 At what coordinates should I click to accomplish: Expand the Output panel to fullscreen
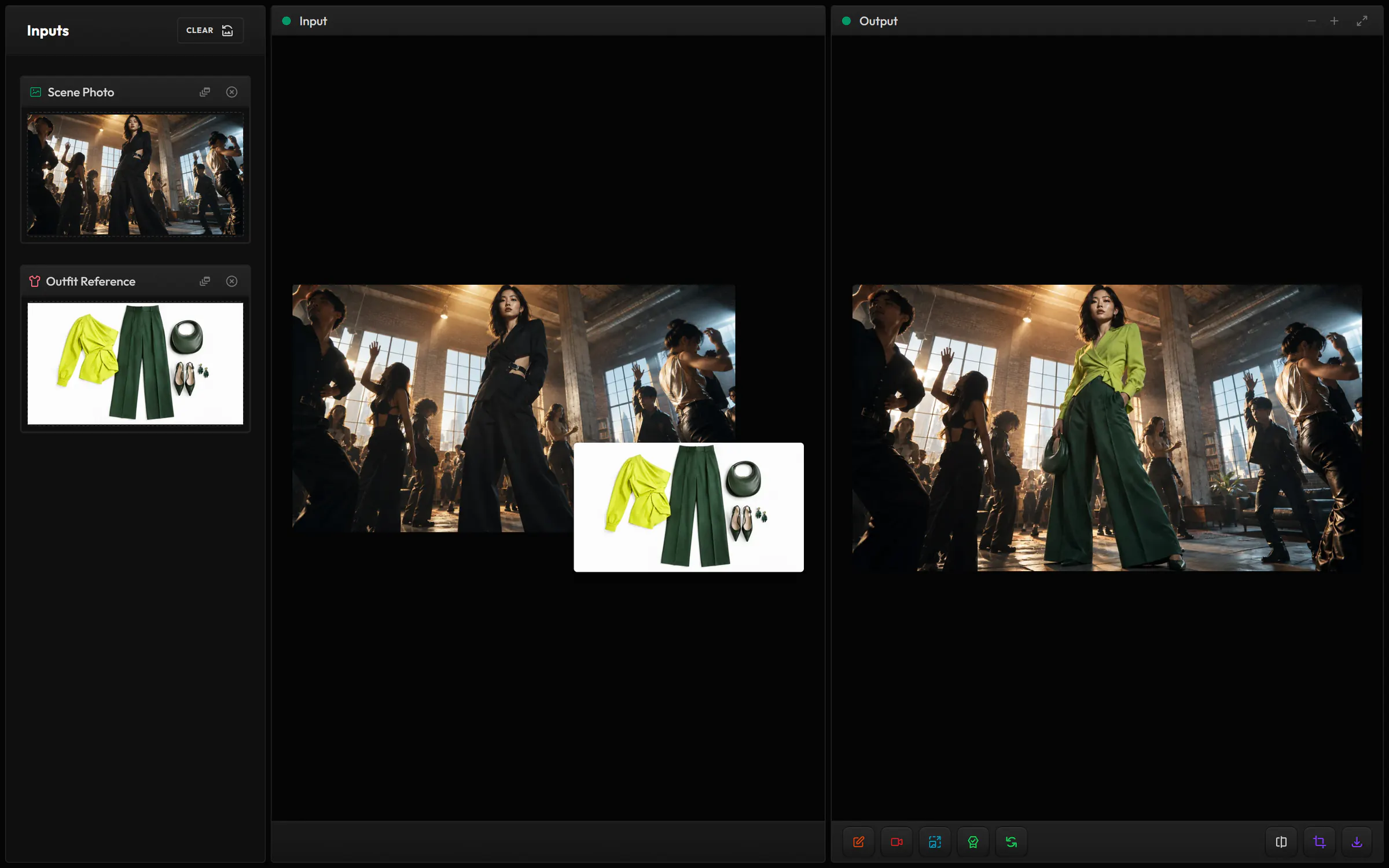[x=1362, y=21]
